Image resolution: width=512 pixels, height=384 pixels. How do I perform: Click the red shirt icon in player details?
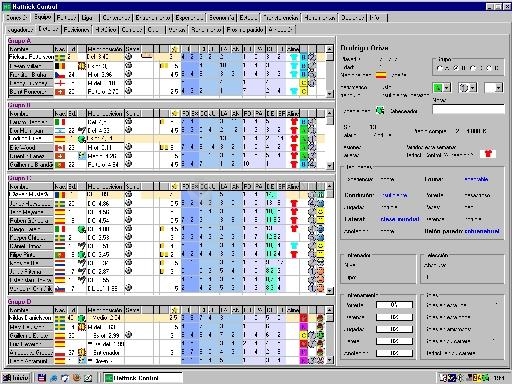click(488, 154)
